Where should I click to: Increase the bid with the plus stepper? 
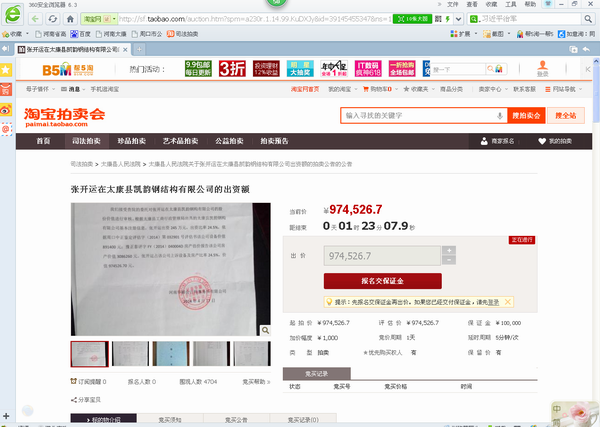coord(449,250)
